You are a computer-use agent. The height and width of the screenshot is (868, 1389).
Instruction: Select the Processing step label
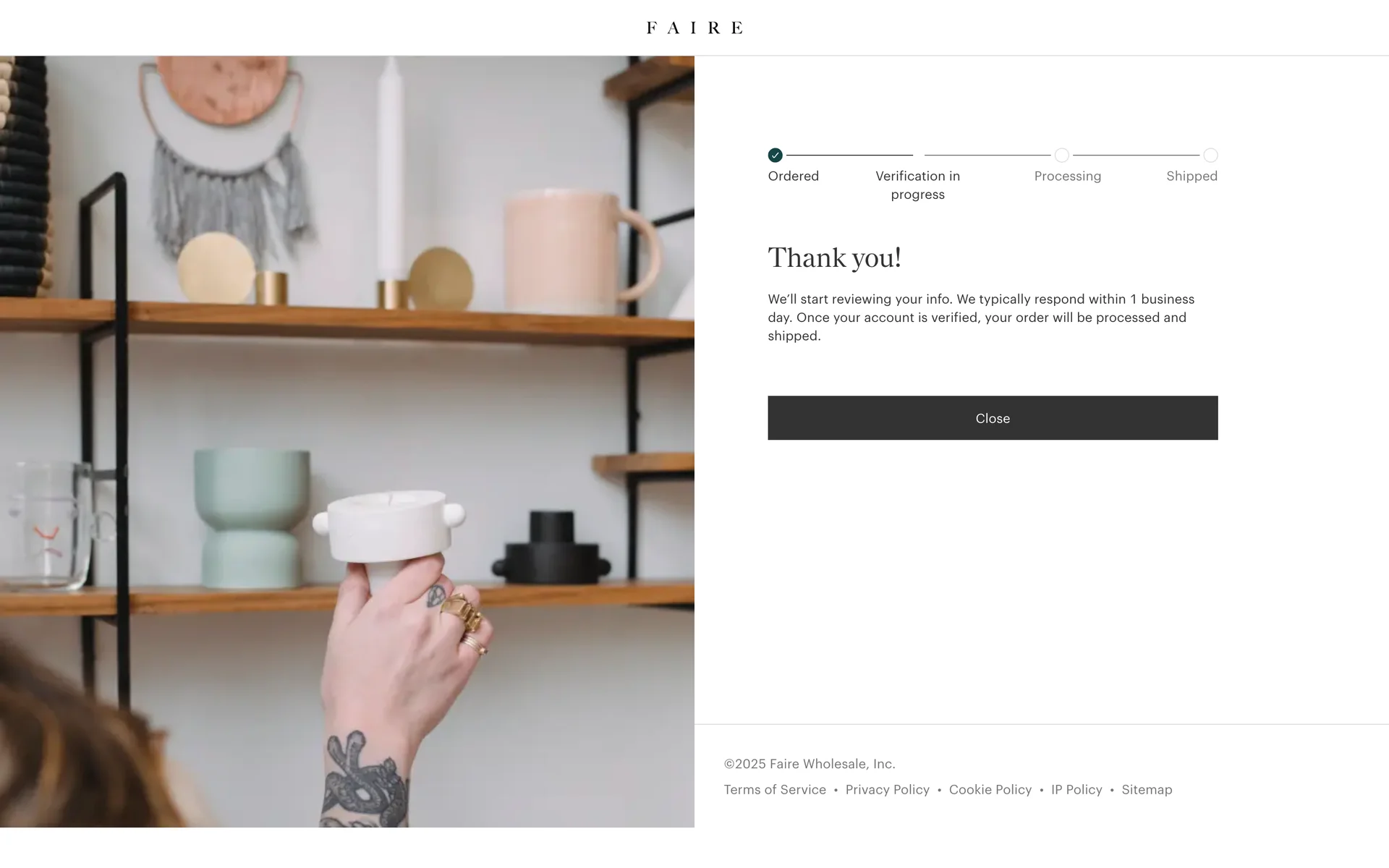pyautogui.click(x=1067, y=176)
